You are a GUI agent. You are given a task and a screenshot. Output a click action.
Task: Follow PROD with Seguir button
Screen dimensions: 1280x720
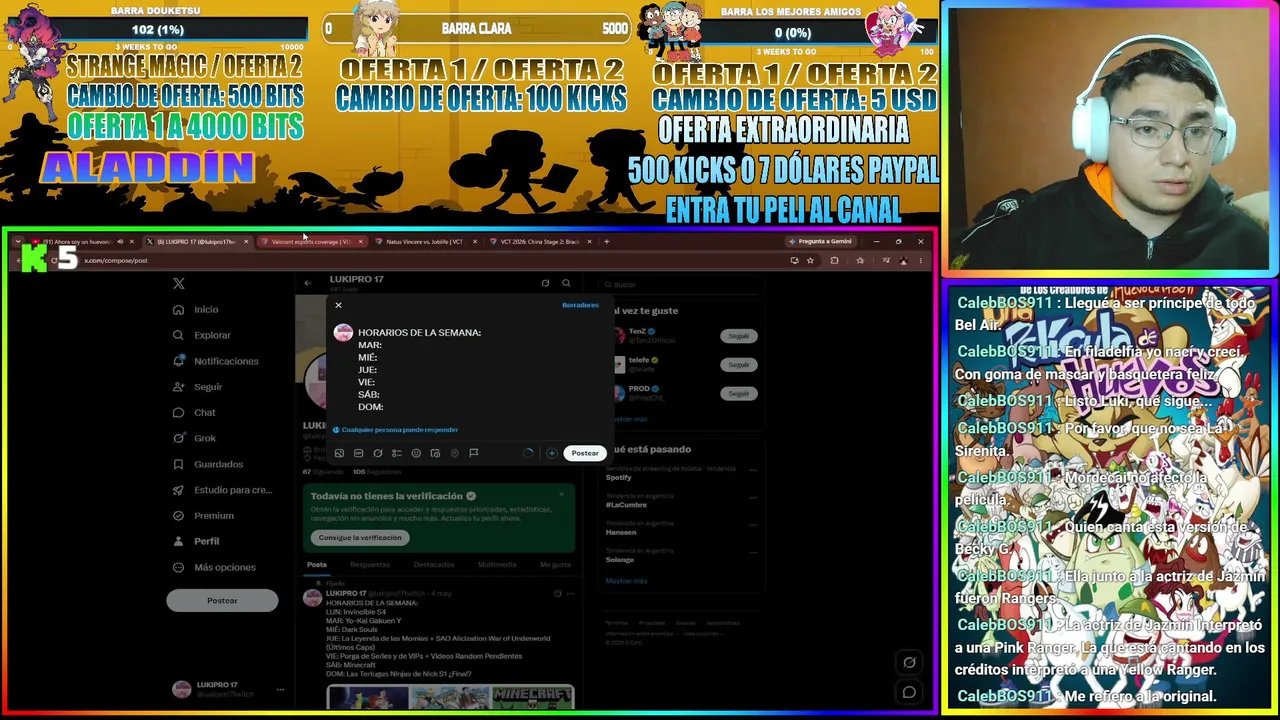point(739,394)
